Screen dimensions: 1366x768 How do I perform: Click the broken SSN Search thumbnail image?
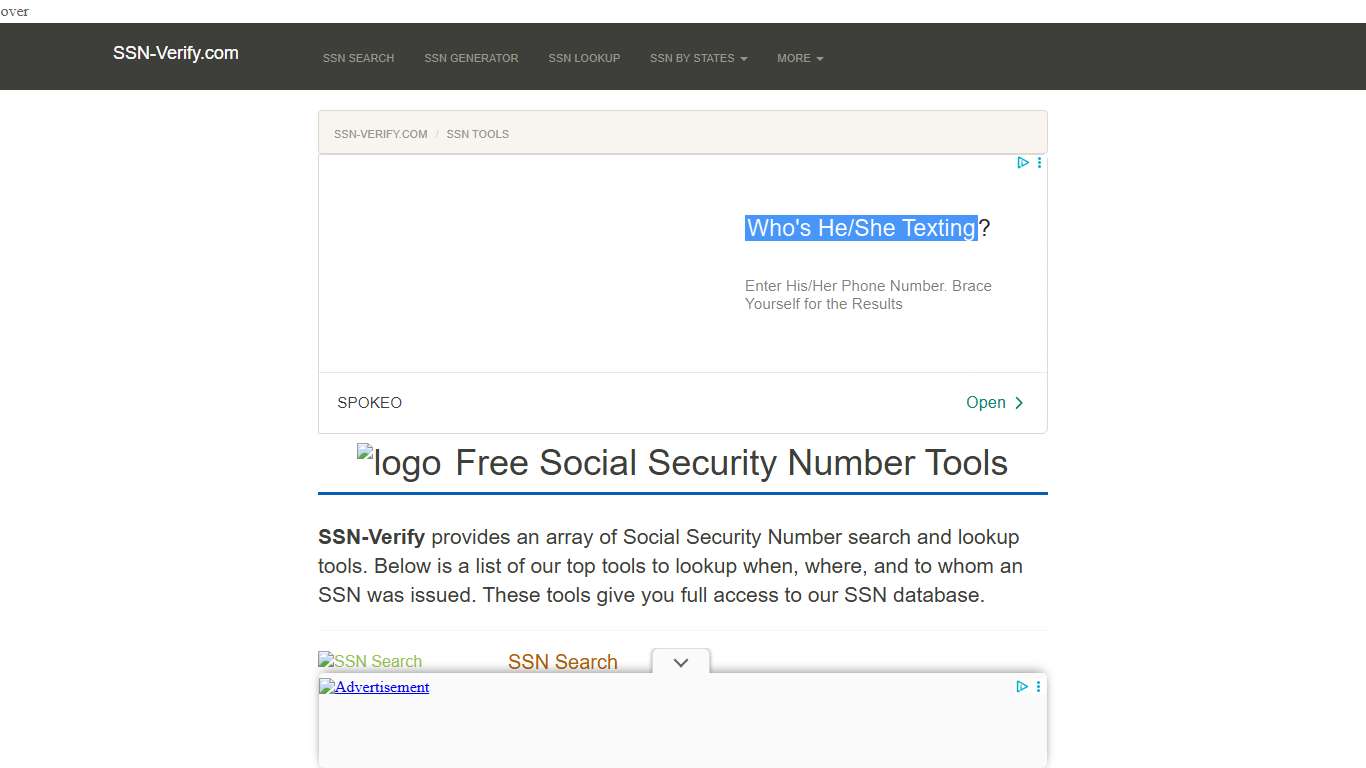click(x=370, y=661)
